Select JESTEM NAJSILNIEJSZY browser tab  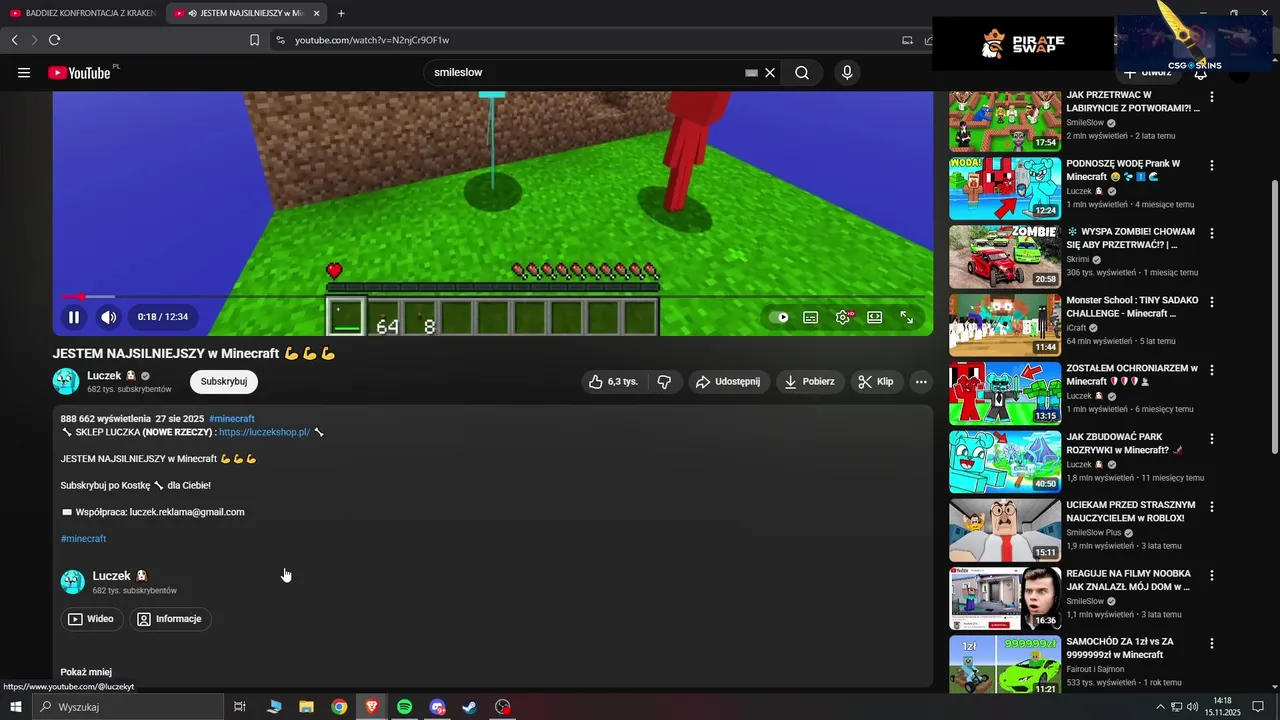click(x=246, y=13)
